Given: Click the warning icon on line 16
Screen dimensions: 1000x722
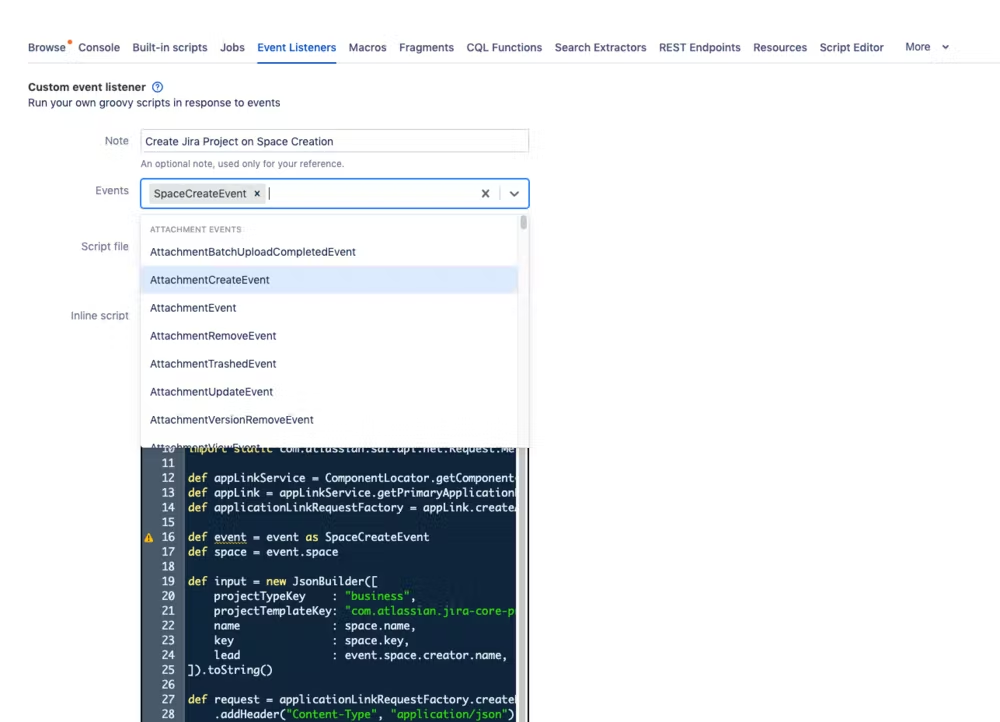Looking at the screenshot, I should coord(149,538).
